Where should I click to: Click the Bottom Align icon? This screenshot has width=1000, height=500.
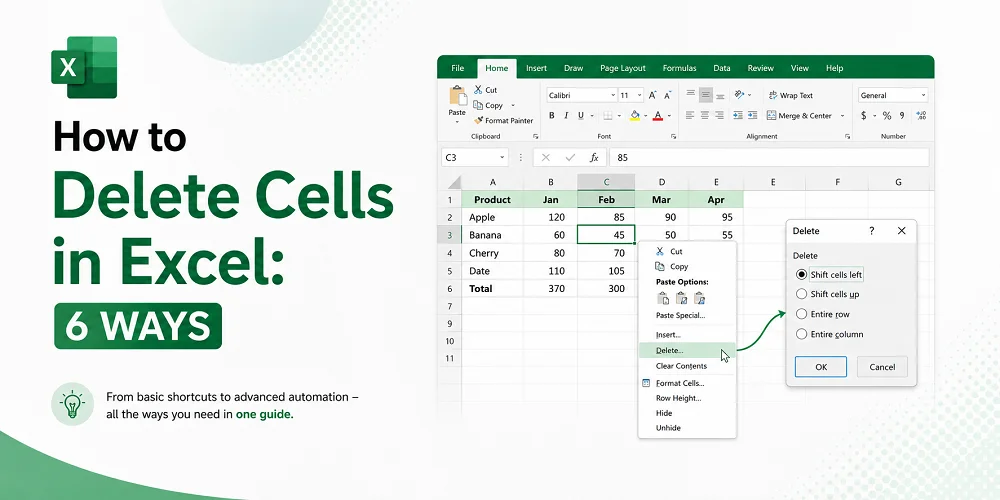720,95
